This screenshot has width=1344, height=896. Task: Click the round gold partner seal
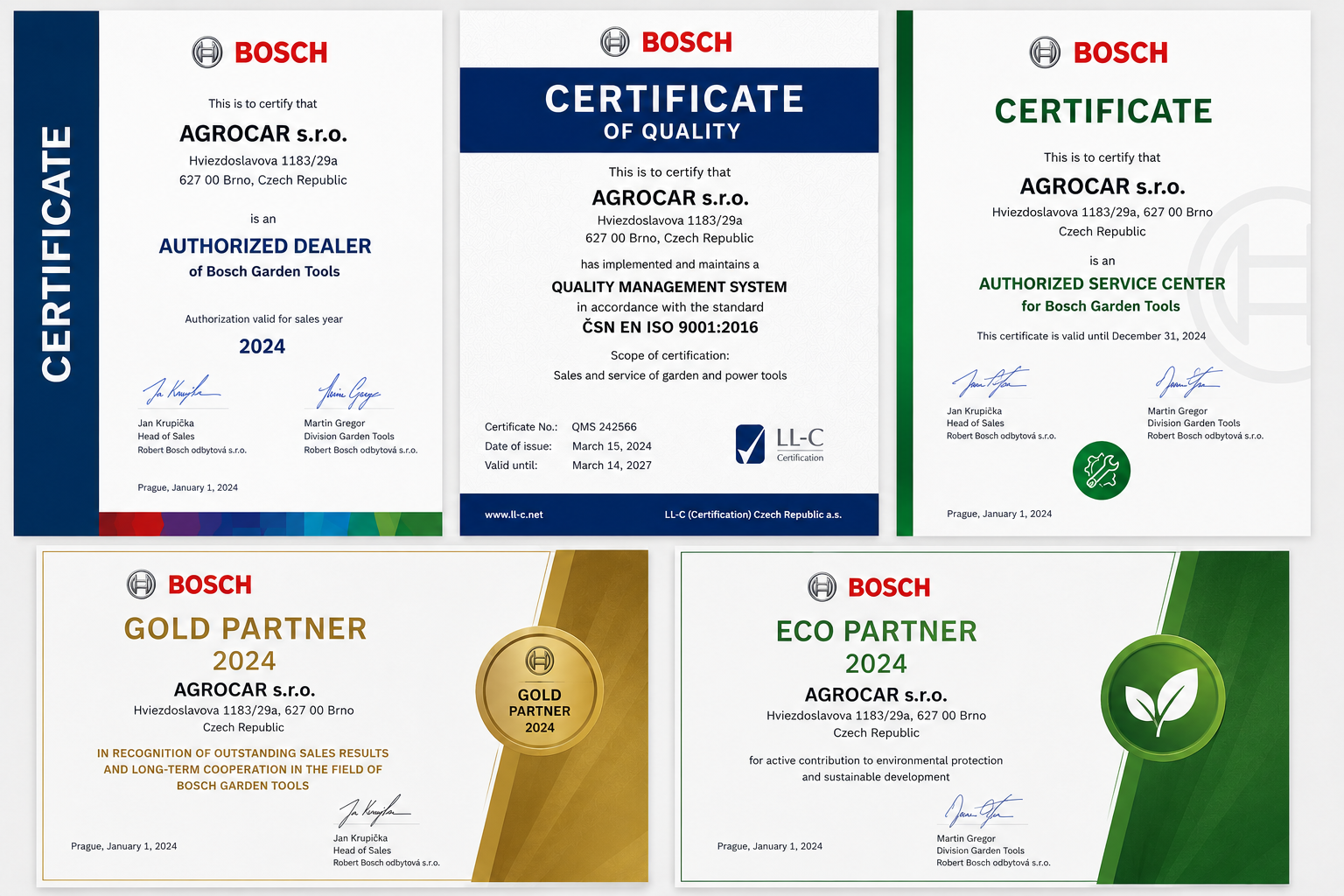tap(540, 692)
